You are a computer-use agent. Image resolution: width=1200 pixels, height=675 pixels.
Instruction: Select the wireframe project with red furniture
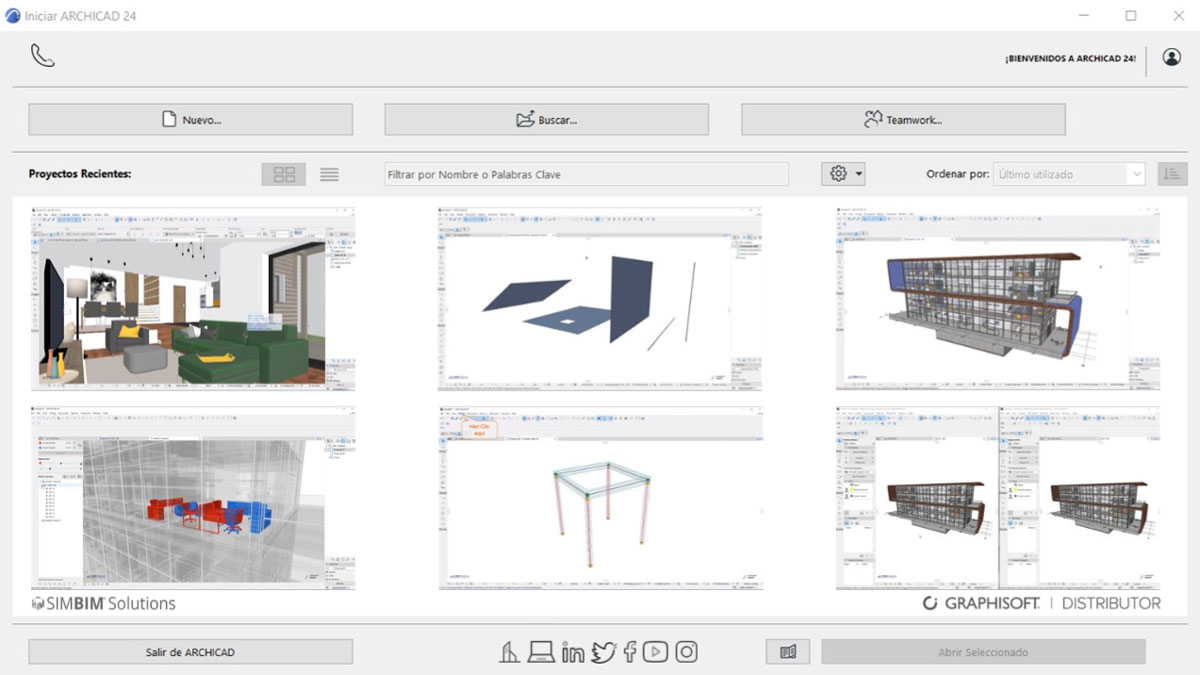[193, 498]
